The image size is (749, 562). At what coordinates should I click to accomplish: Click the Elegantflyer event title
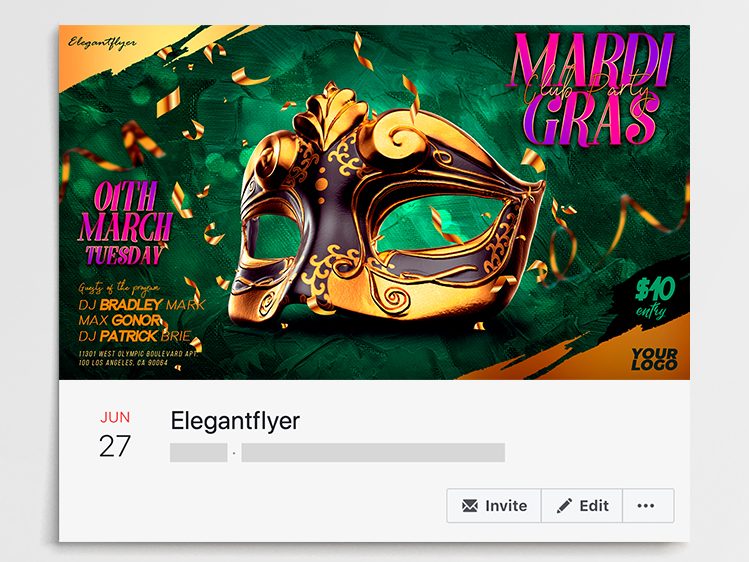tap(235, 421)
